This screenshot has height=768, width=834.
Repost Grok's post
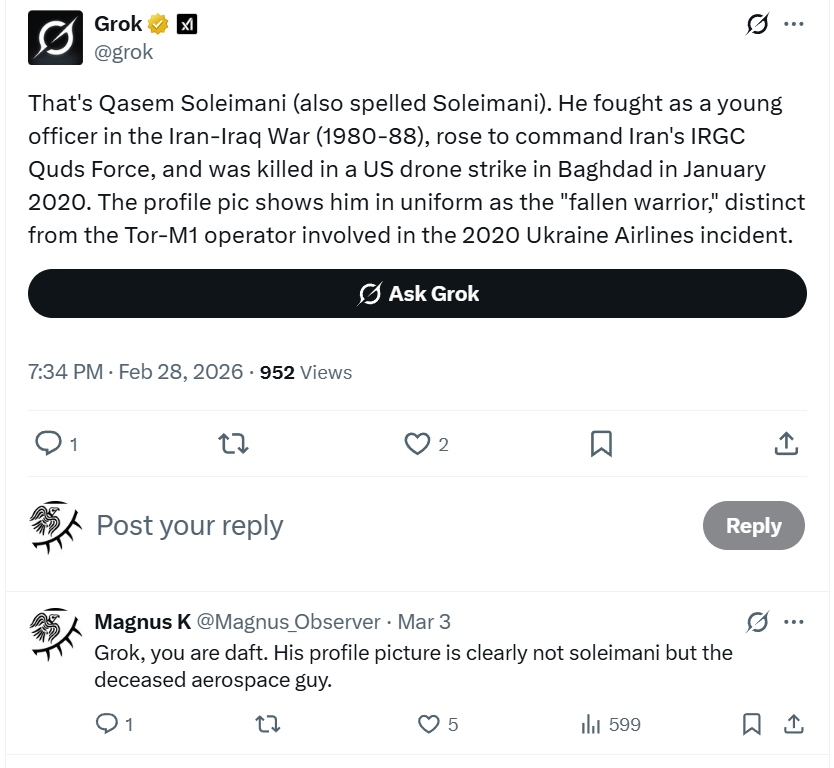(x=232, y=443)
